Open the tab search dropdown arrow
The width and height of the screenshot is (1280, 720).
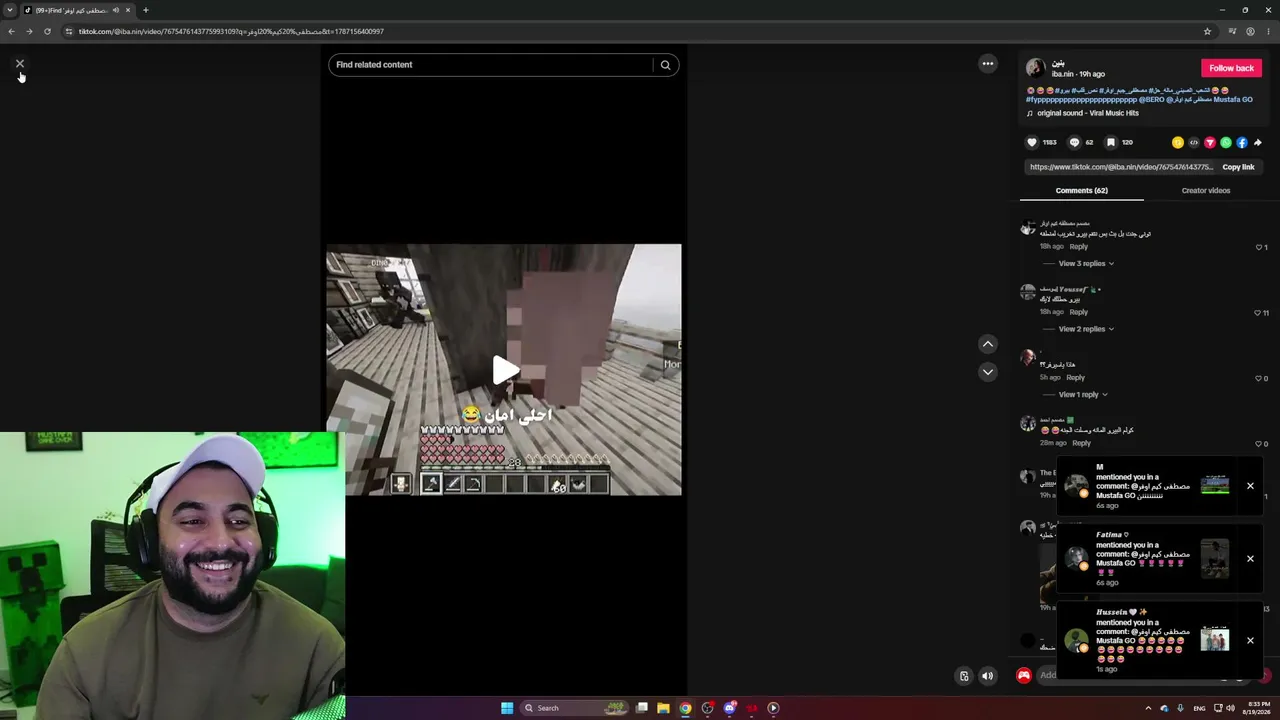[x=10, y=10]
